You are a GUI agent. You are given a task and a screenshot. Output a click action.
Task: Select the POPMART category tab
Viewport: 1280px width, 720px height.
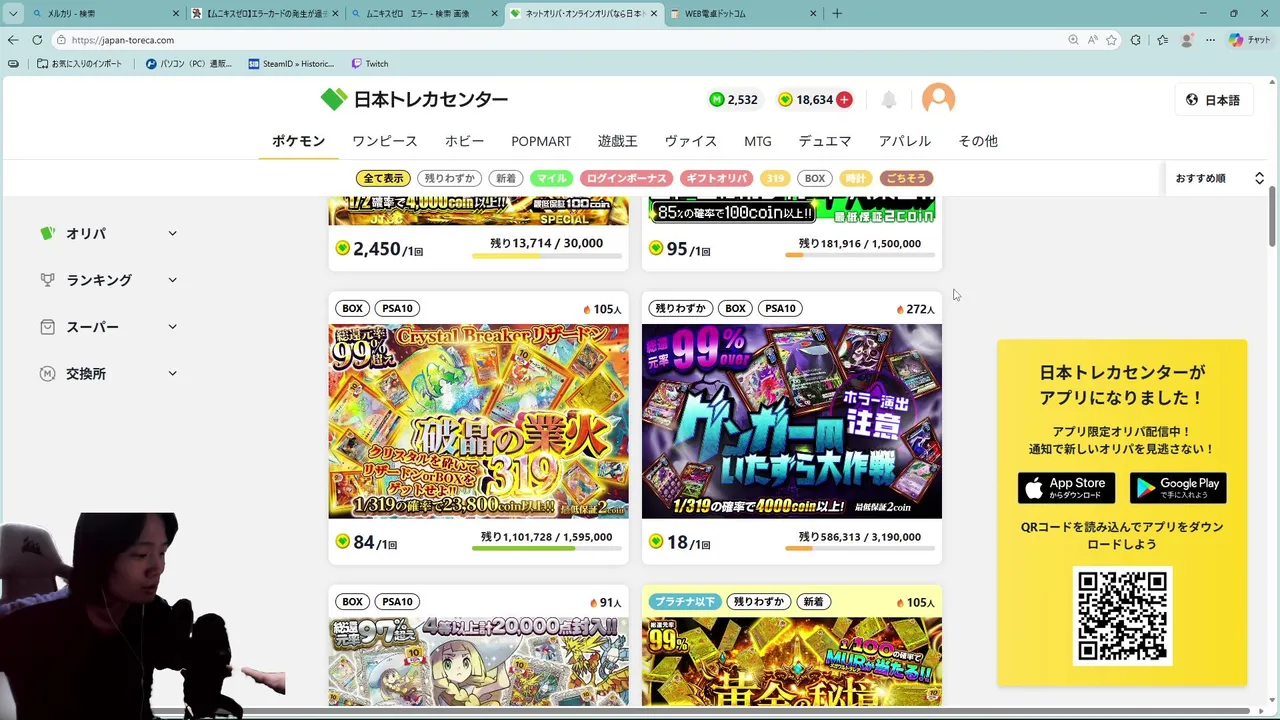click(x=541, y=141)
